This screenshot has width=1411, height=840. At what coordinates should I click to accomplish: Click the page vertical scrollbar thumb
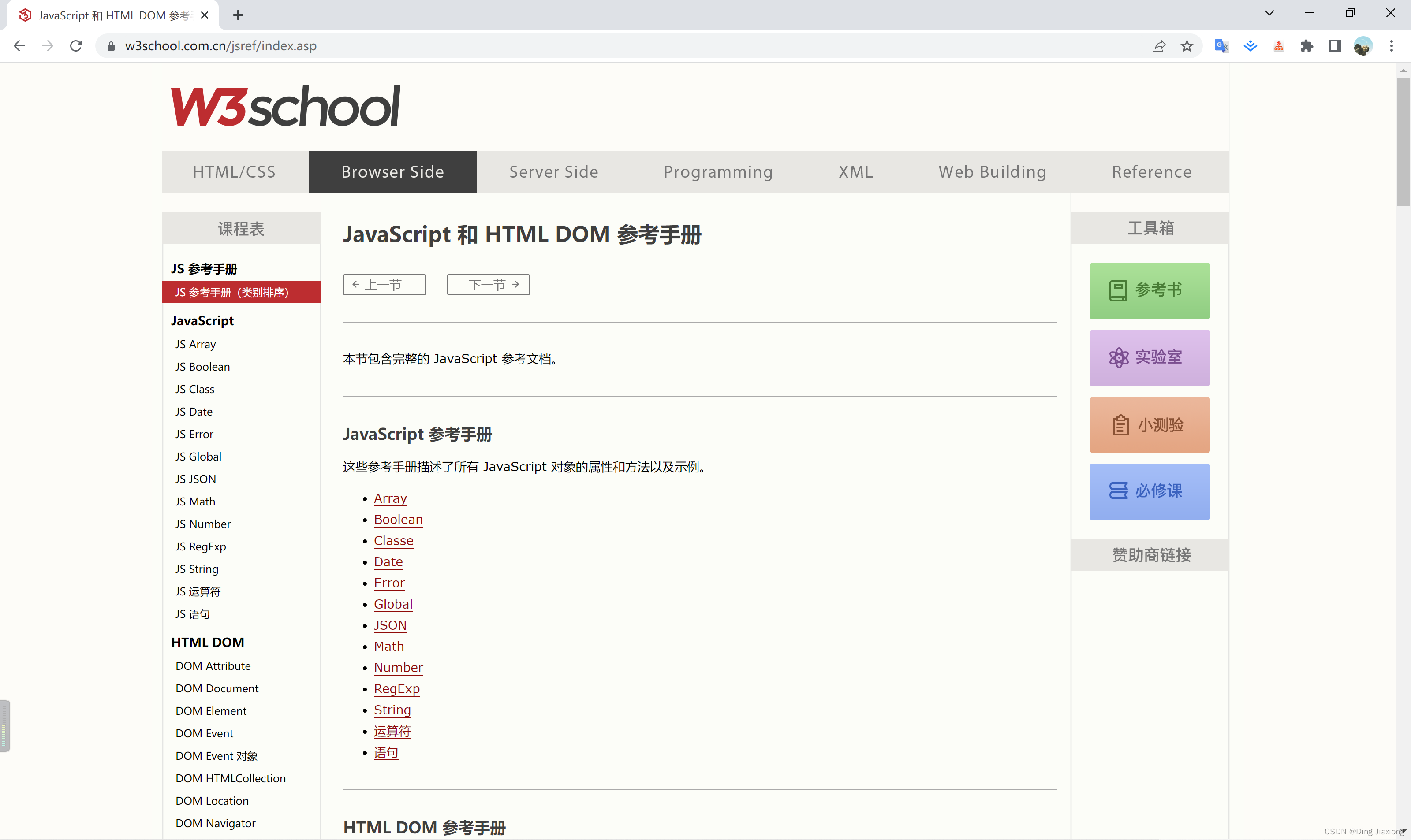[1403, 141]
